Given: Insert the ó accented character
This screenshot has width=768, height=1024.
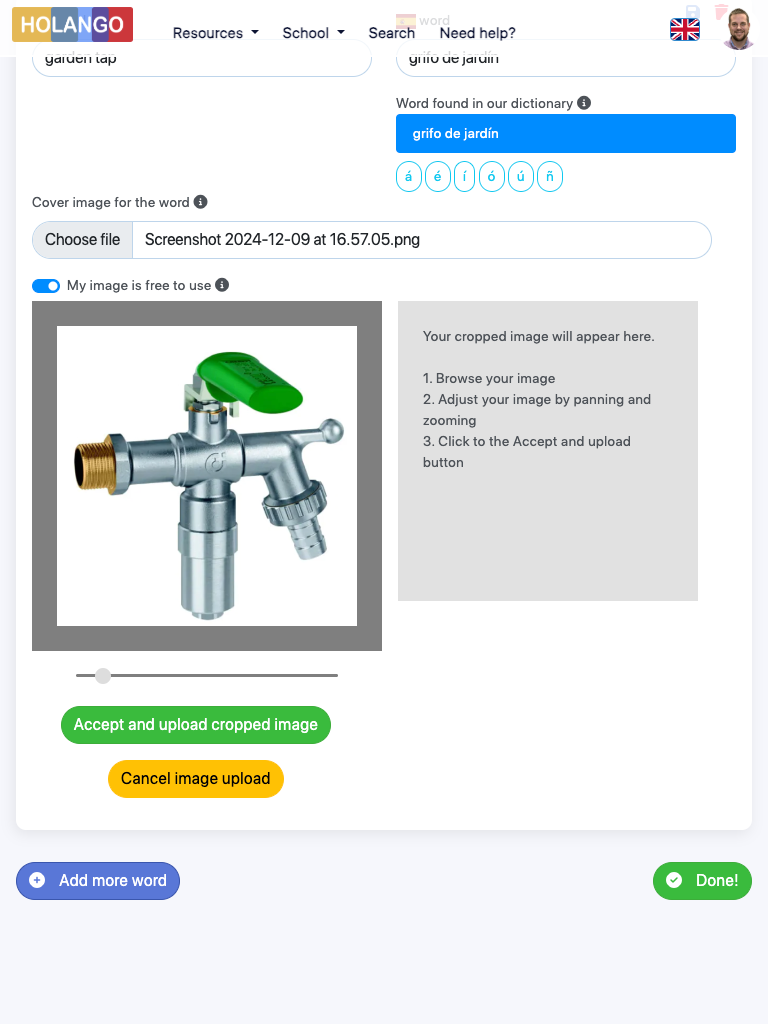Looking at the screenshot, I should pyautogui.click(x=492, y=176).
